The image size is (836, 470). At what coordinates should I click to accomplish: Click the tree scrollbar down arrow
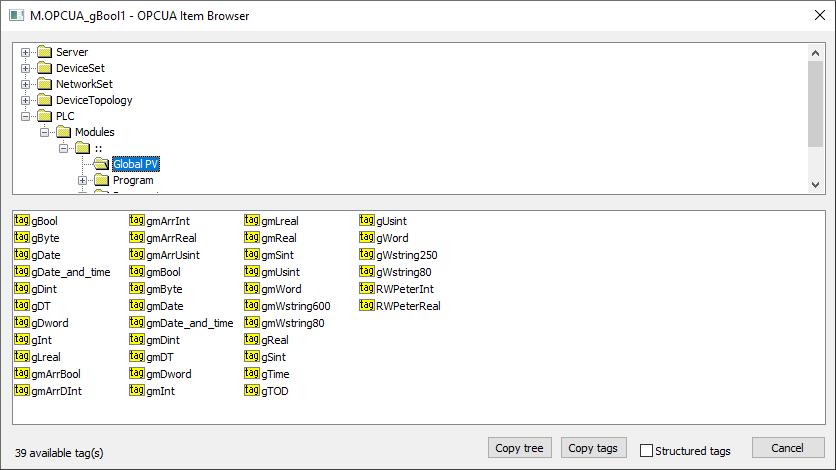pyautogui.click(x=815, y=185)
